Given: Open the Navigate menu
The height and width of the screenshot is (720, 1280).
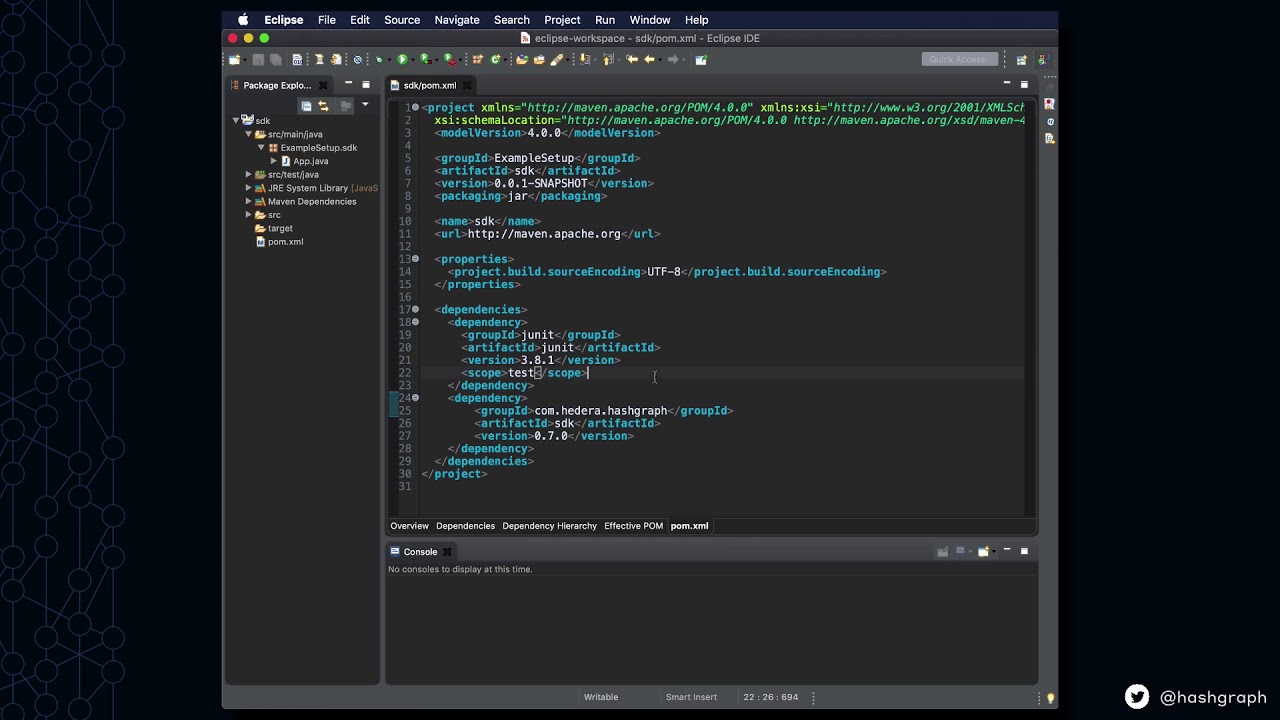Looking at the screenshot, I should [x=457, y=20].
